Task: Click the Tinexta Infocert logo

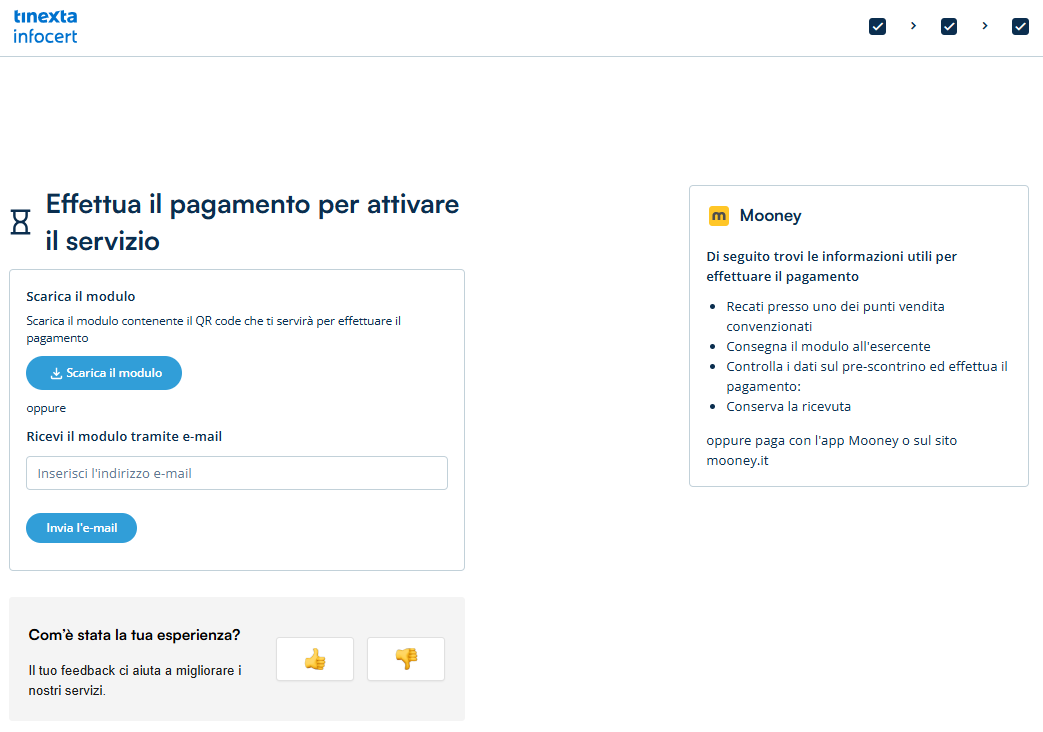Action: coord(45,27)
